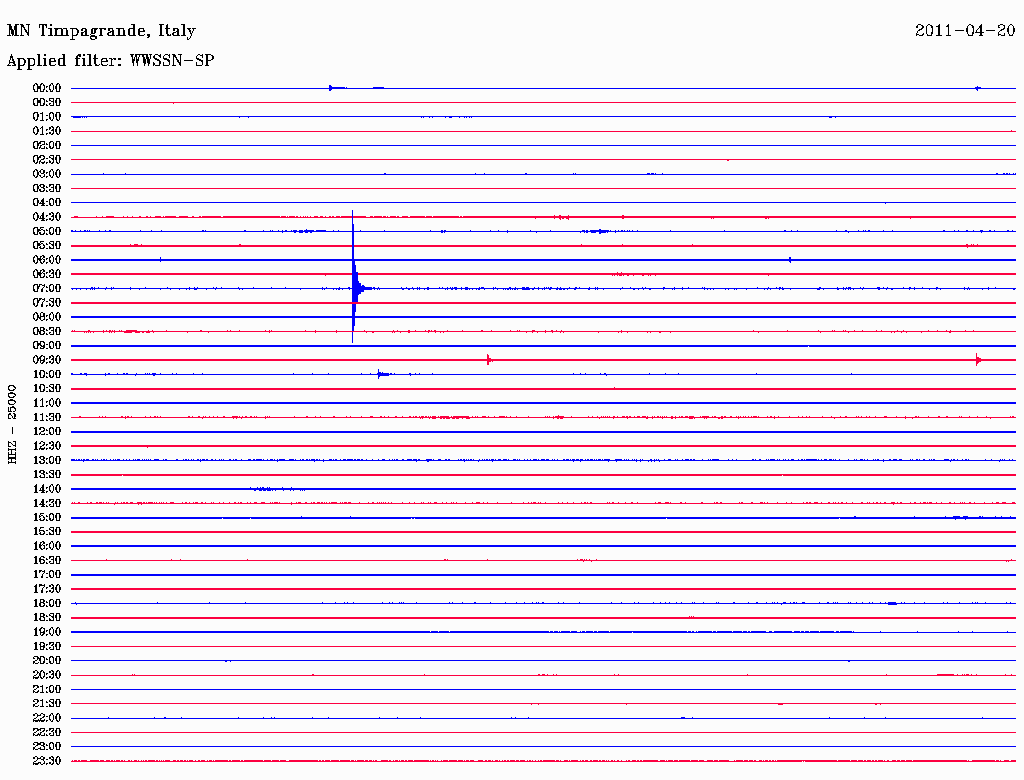Select the 23:30 time label
The width and height of the screenshot is (1024, 780).
[x=47, y=761]
